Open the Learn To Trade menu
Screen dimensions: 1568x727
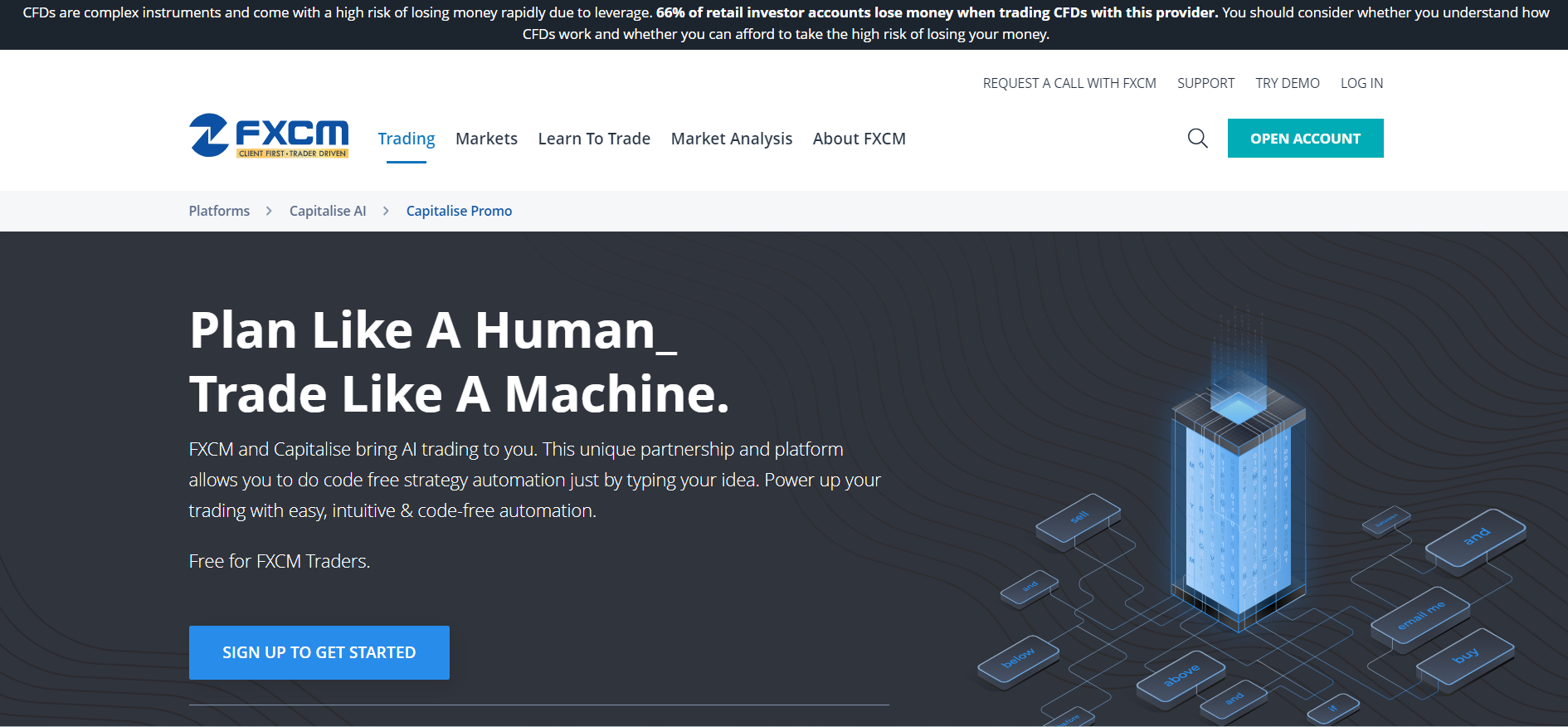coord(594,139)
